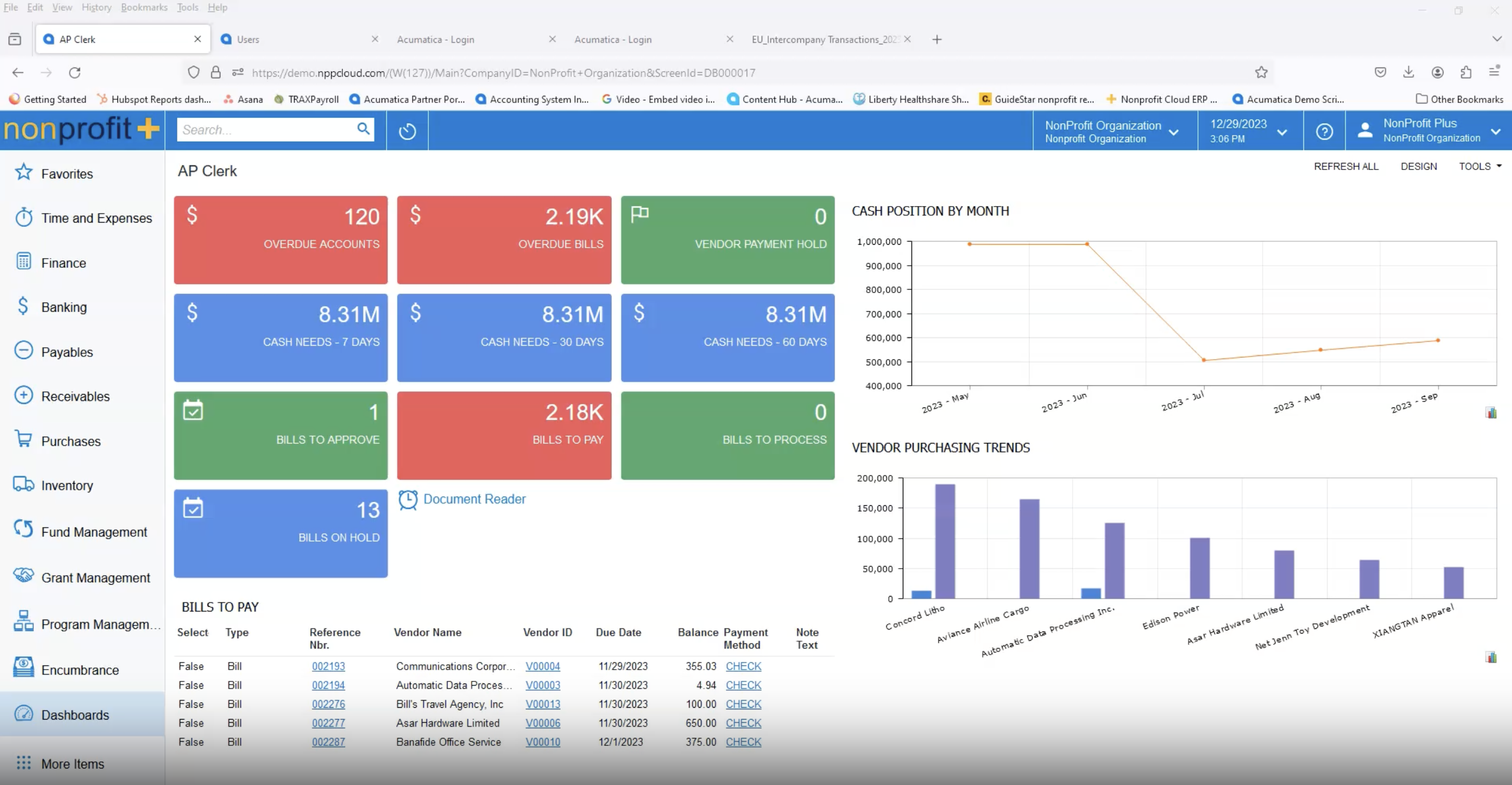This screenshot has width=1512, height=785.
Task: Click the DESIGN button
Action: 1419,166
